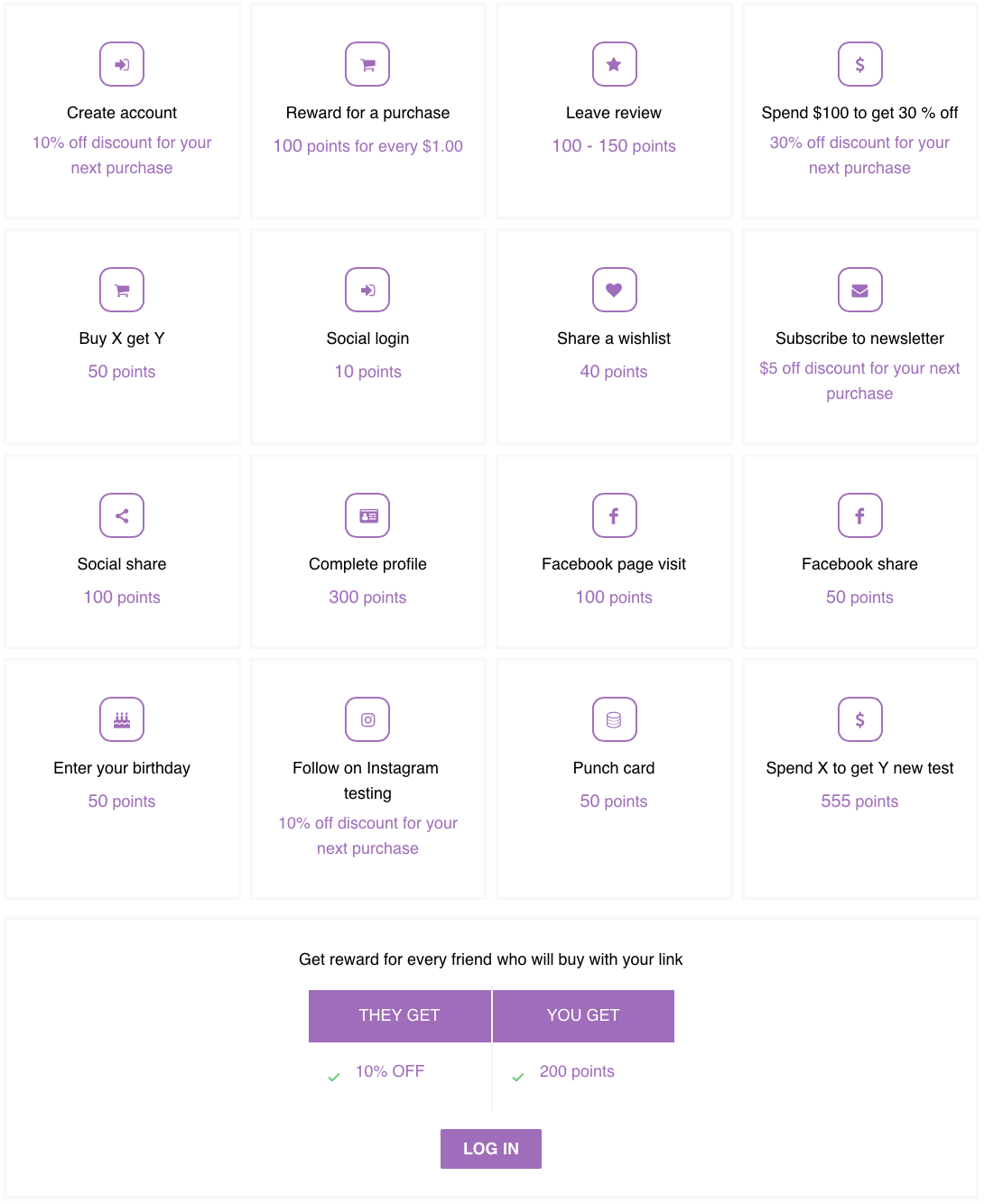Open the Share a wishlist heart icon
This screenshot has height=1204, width=984.
point(614,290)
